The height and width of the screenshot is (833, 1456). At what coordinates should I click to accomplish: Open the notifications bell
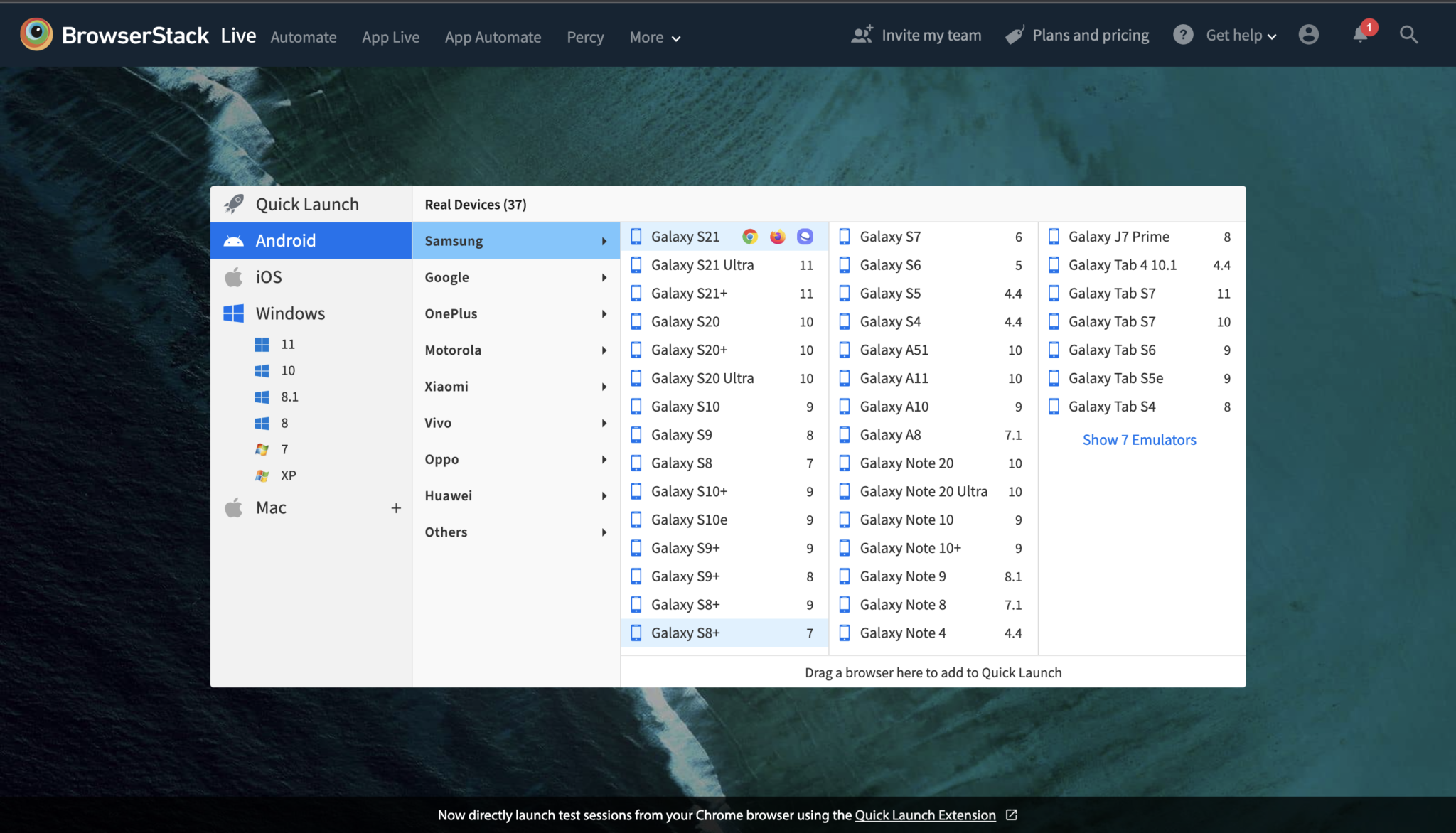pyautogui.click(x=1360, y=35)
